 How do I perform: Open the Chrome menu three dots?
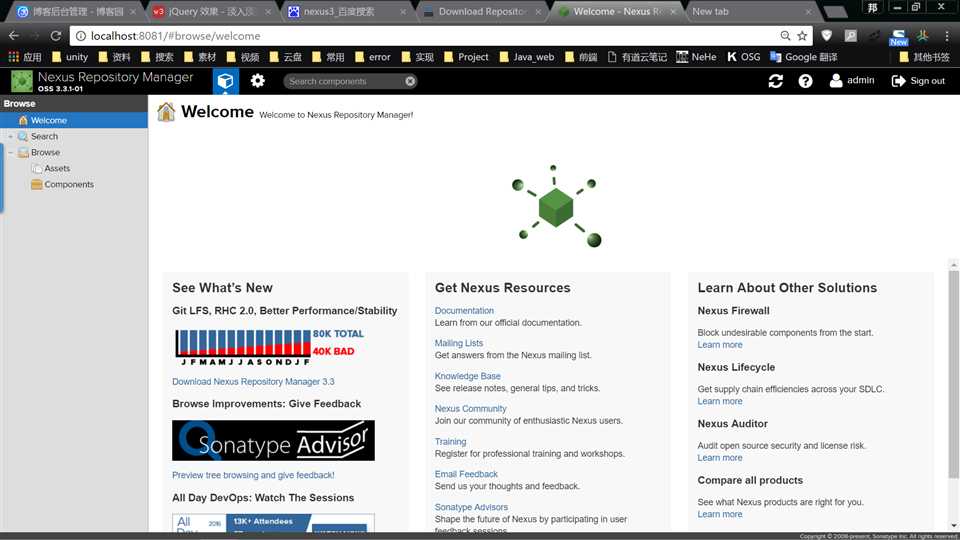coord(947,36)
